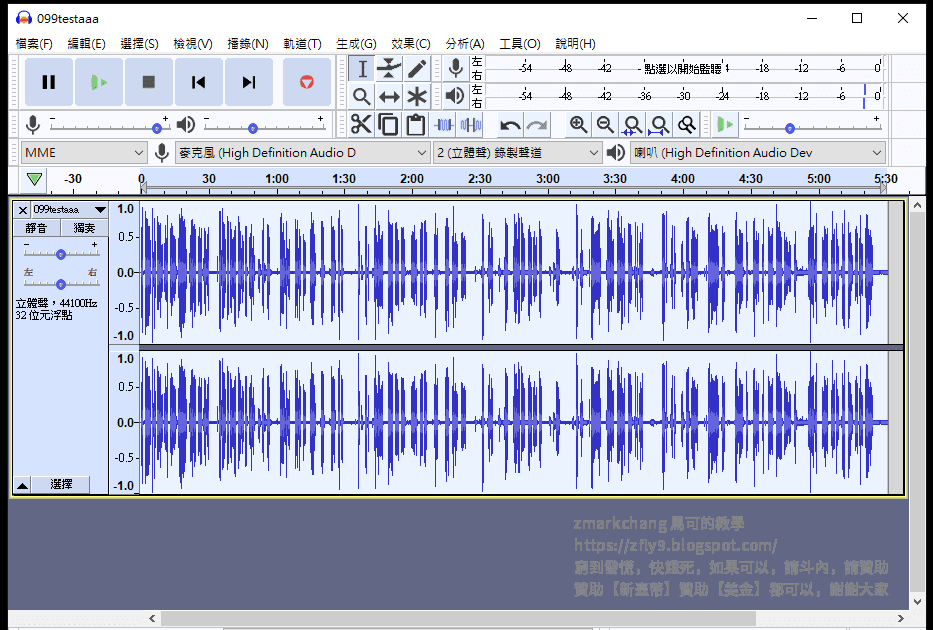Toggle 靜音 on the 099testaaa track

pyautogui.click(x=37, y=228)
